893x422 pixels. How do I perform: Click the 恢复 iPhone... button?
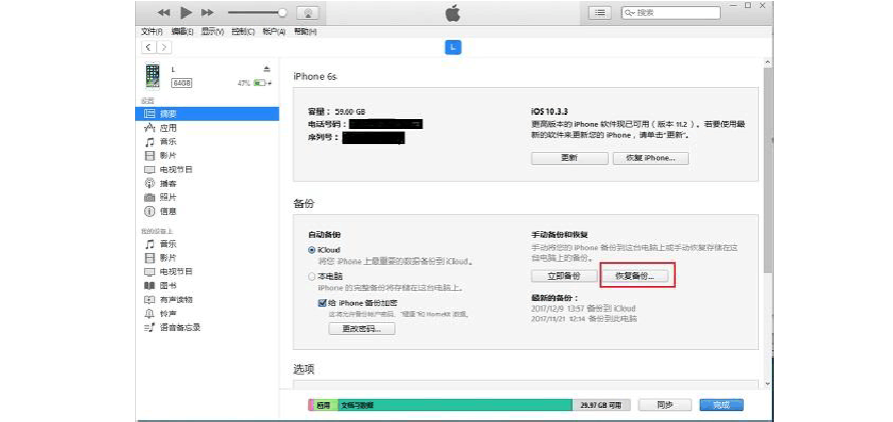pyautogui.click(x=650, y=158)
